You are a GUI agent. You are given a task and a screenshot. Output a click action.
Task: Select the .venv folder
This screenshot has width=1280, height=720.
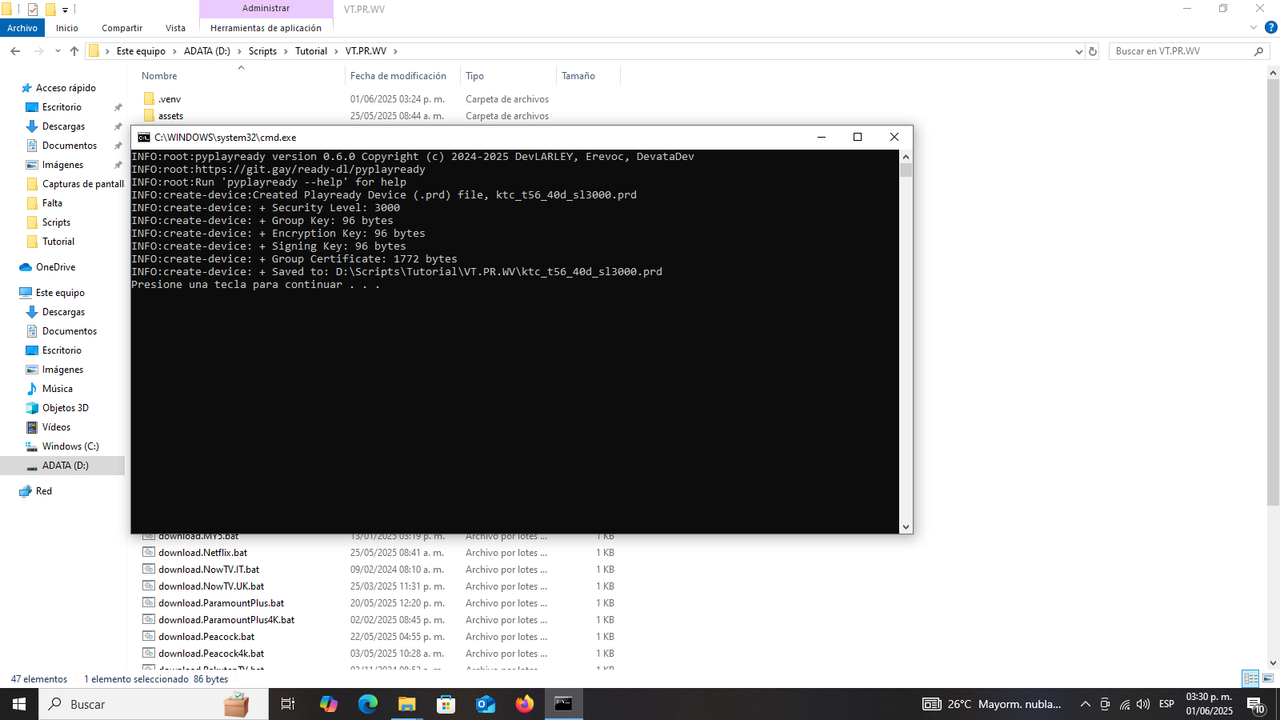169,99
